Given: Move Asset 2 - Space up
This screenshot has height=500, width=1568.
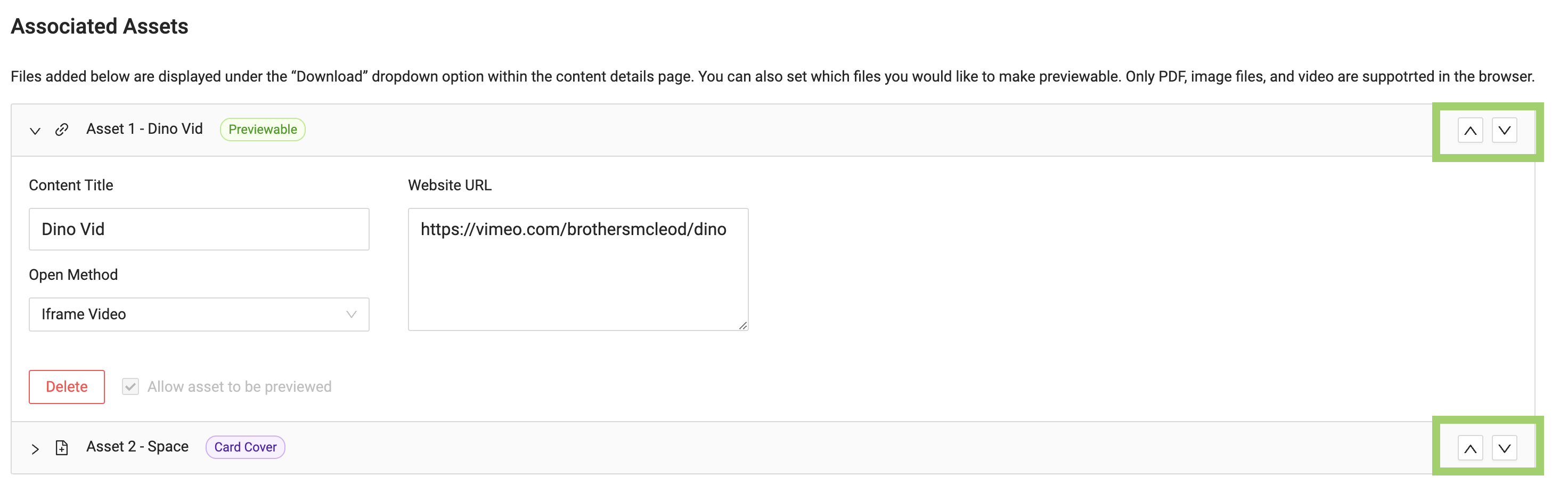Looking at the screenshot, I should (x=1469, y=448).
